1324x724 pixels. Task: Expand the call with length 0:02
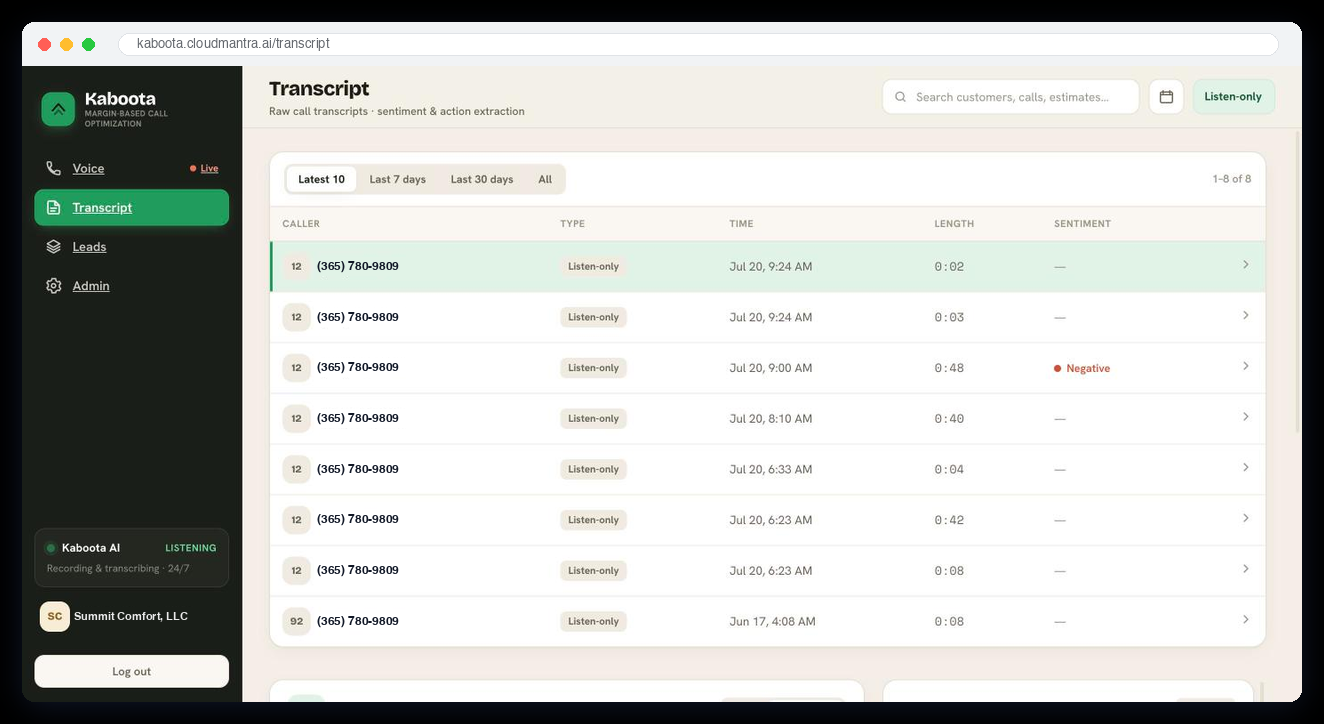coord(1245,265)
